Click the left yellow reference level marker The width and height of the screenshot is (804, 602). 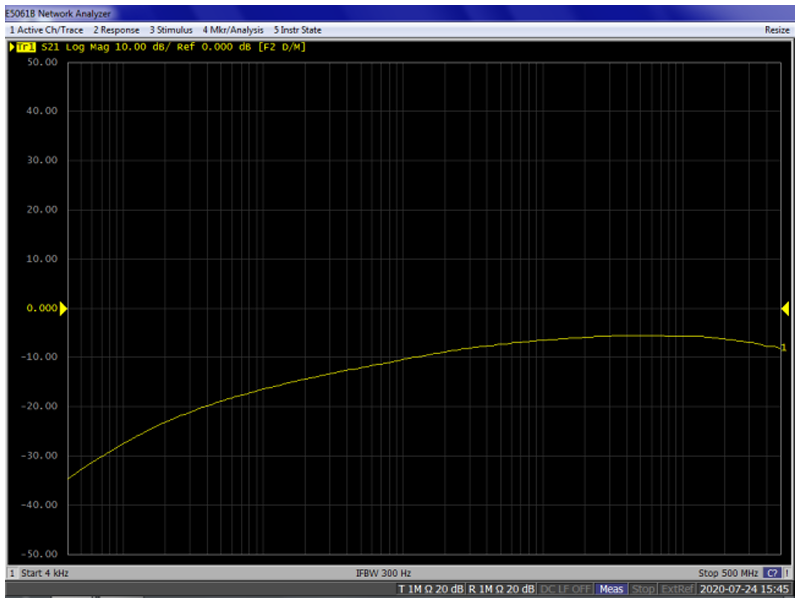point(63,309)
